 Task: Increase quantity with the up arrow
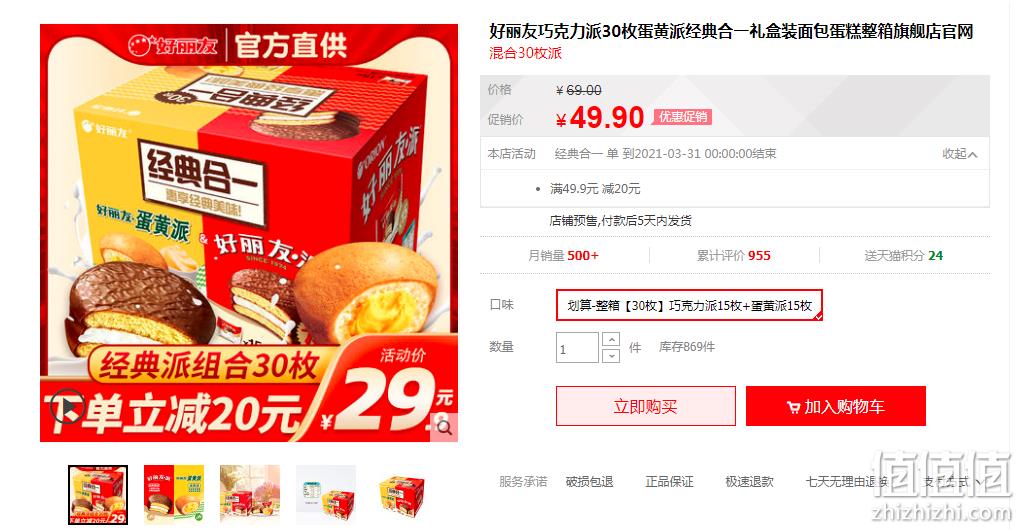point(611,339)
